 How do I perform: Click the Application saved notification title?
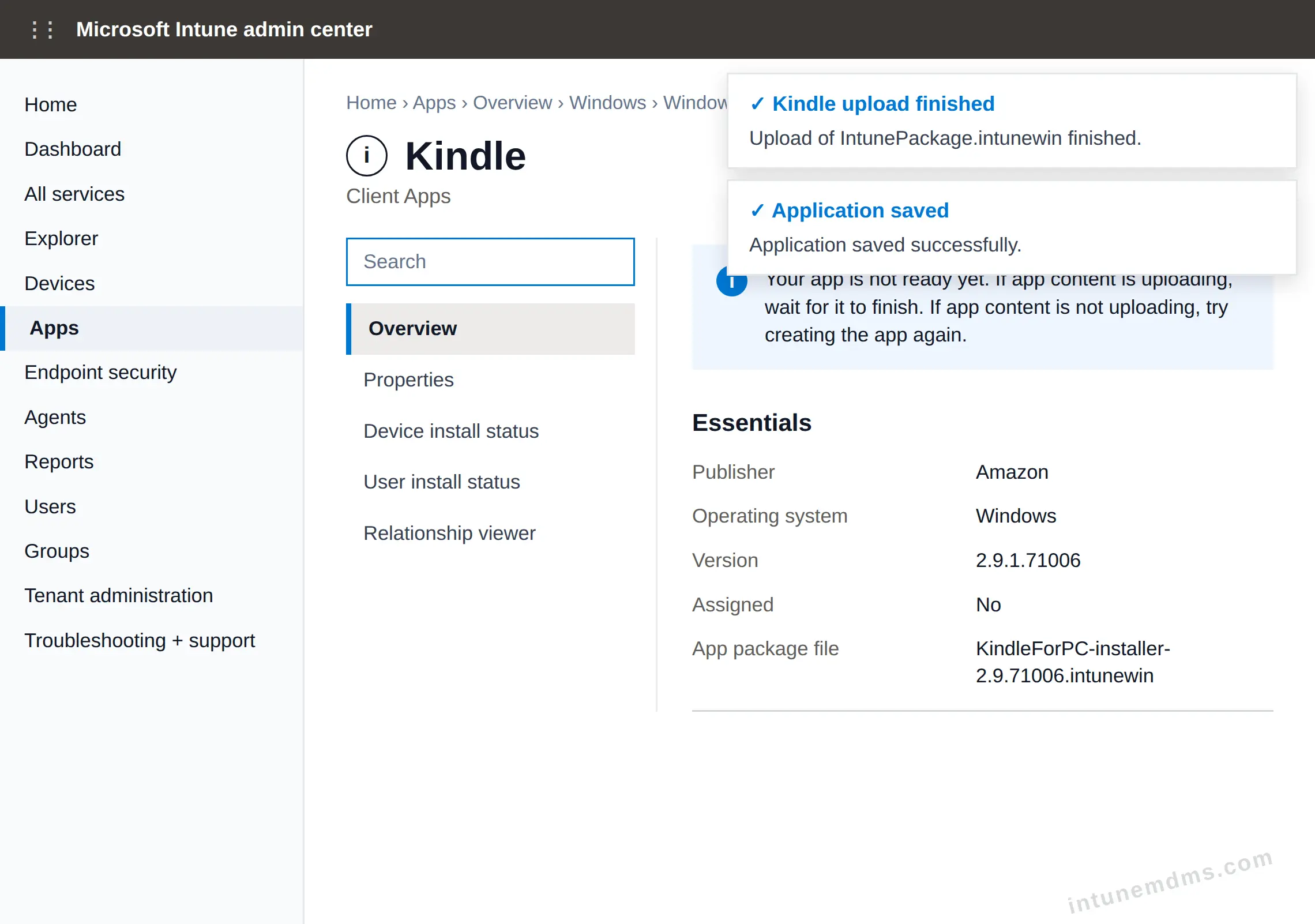point(860,211)
